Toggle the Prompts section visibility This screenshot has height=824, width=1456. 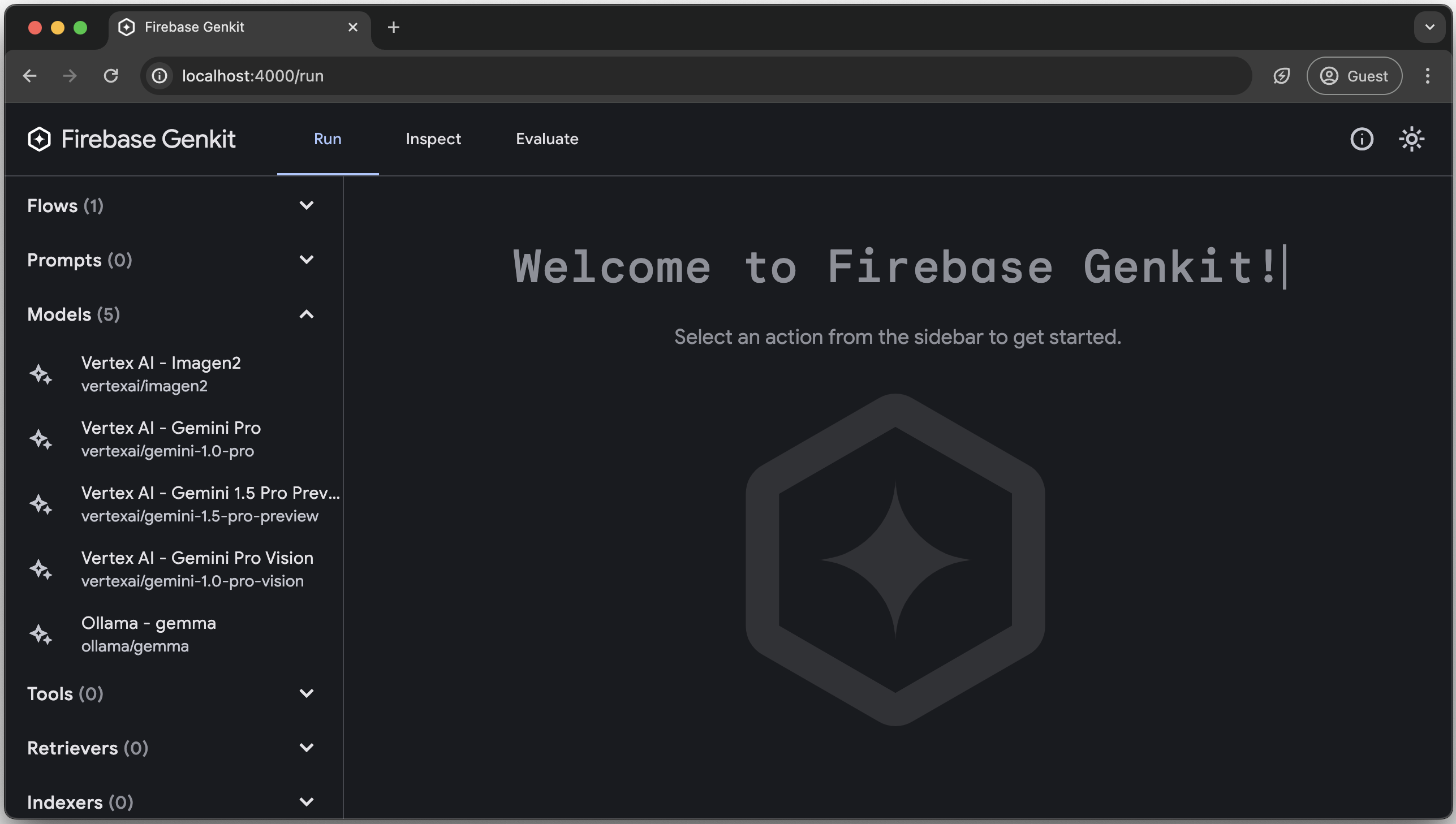(306, 260)
